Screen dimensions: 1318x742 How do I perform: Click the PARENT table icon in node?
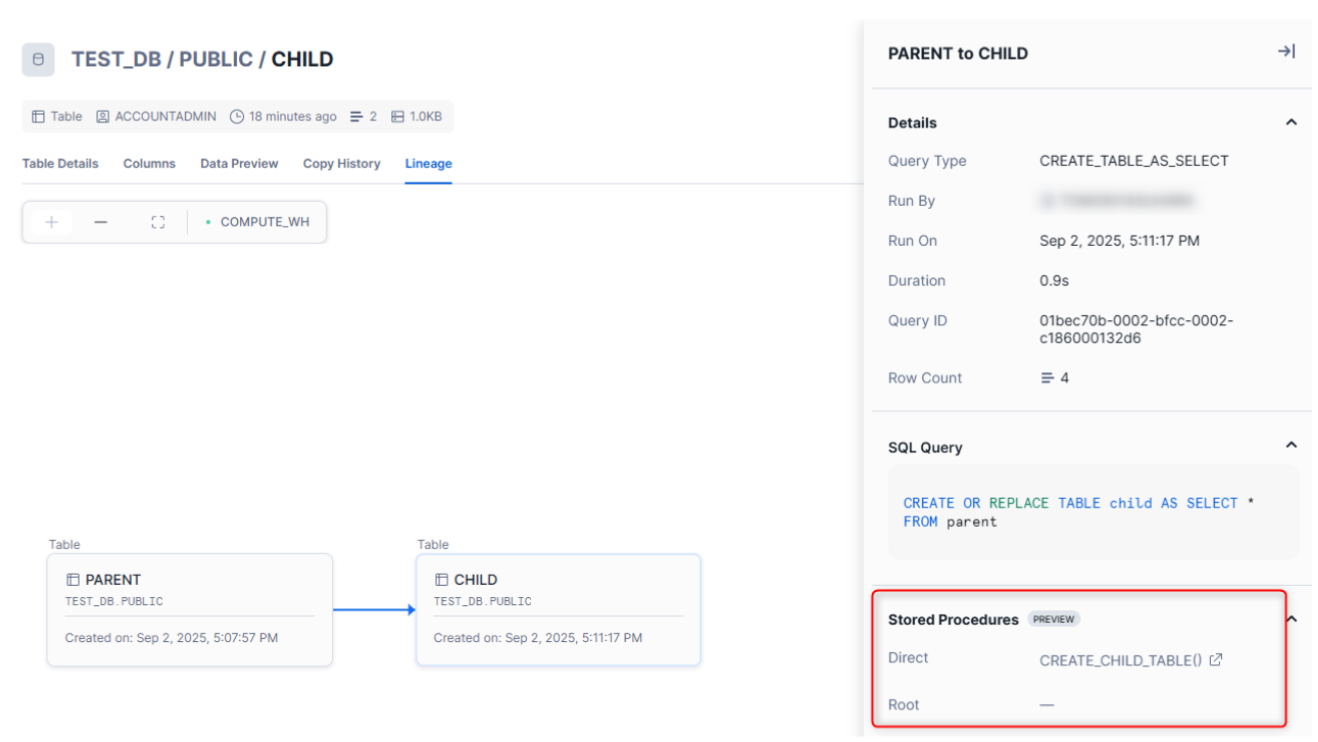point(72,580)
